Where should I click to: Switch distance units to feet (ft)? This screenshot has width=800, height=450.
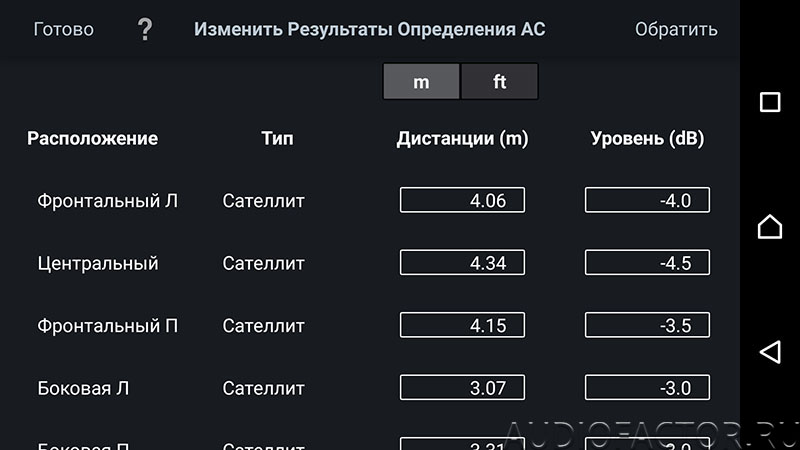pyautogui.click(x=499, y=81)
